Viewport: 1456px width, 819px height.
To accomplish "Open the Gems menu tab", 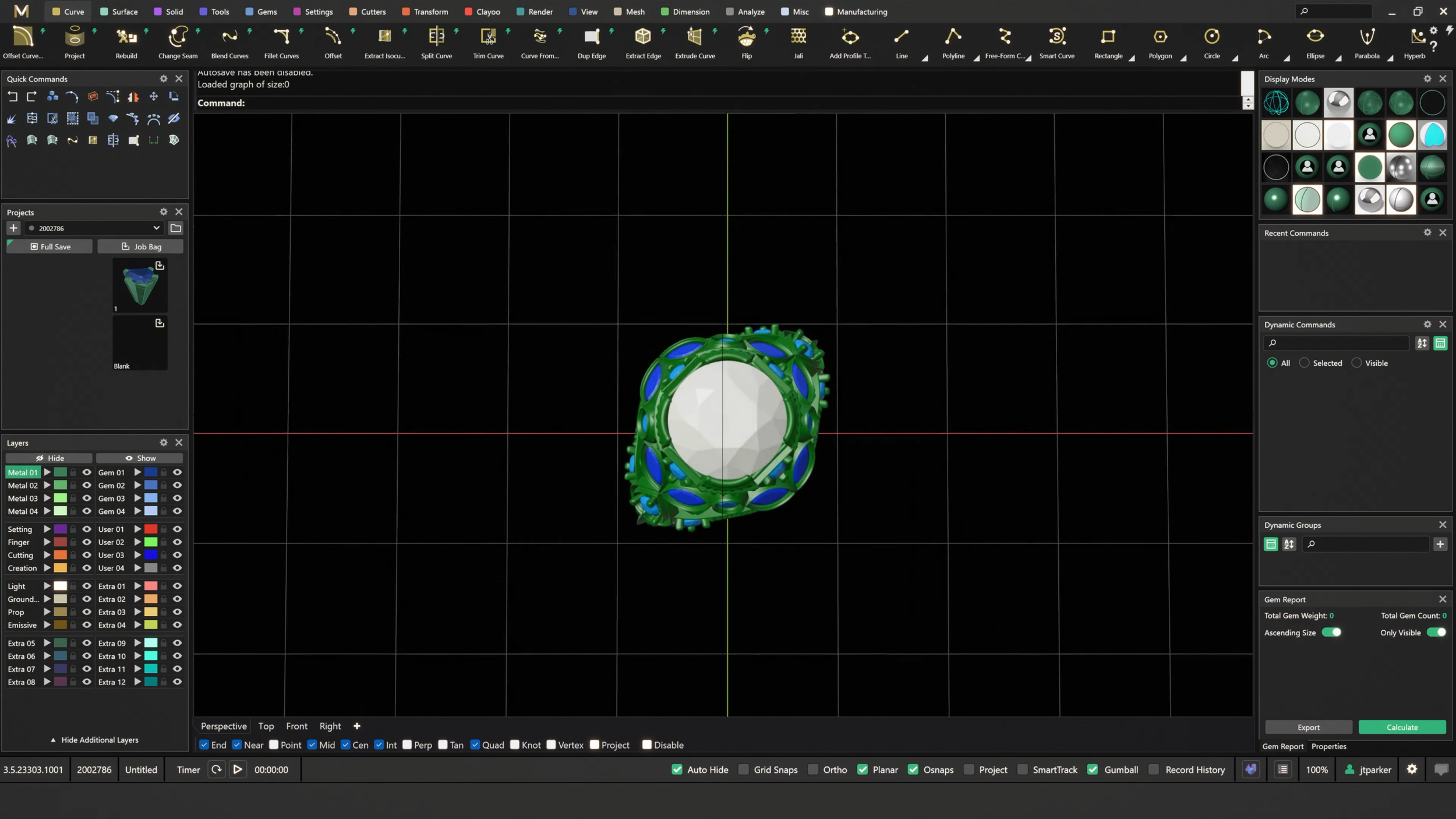I will tap(261, 12).
